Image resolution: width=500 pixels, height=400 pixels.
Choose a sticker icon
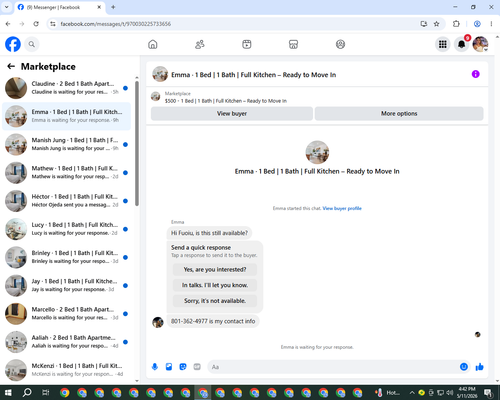pyautogui.click(x=183, y=367)
